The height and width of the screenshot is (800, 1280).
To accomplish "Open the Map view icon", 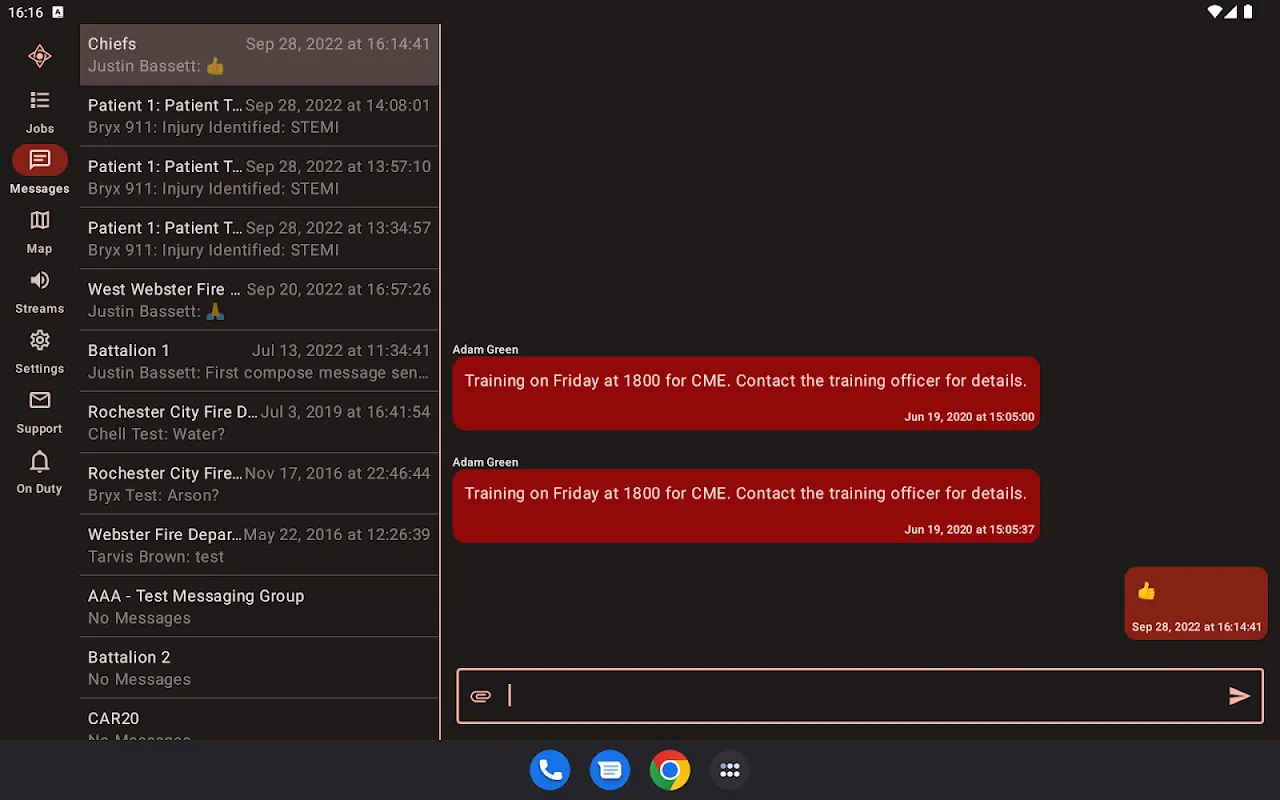I will pos(40,220).
